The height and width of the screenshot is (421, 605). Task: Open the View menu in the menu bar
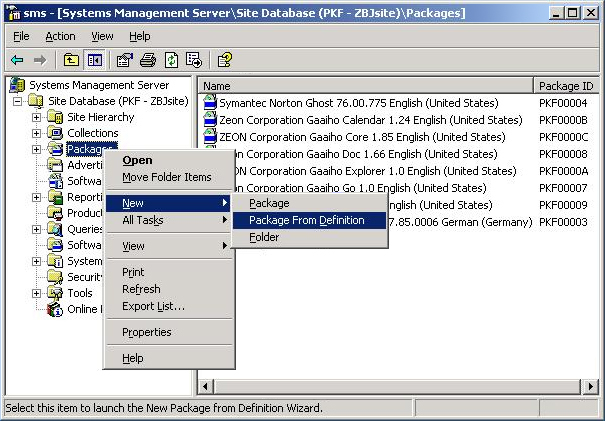pyautogui.click(x=102, y=36)
